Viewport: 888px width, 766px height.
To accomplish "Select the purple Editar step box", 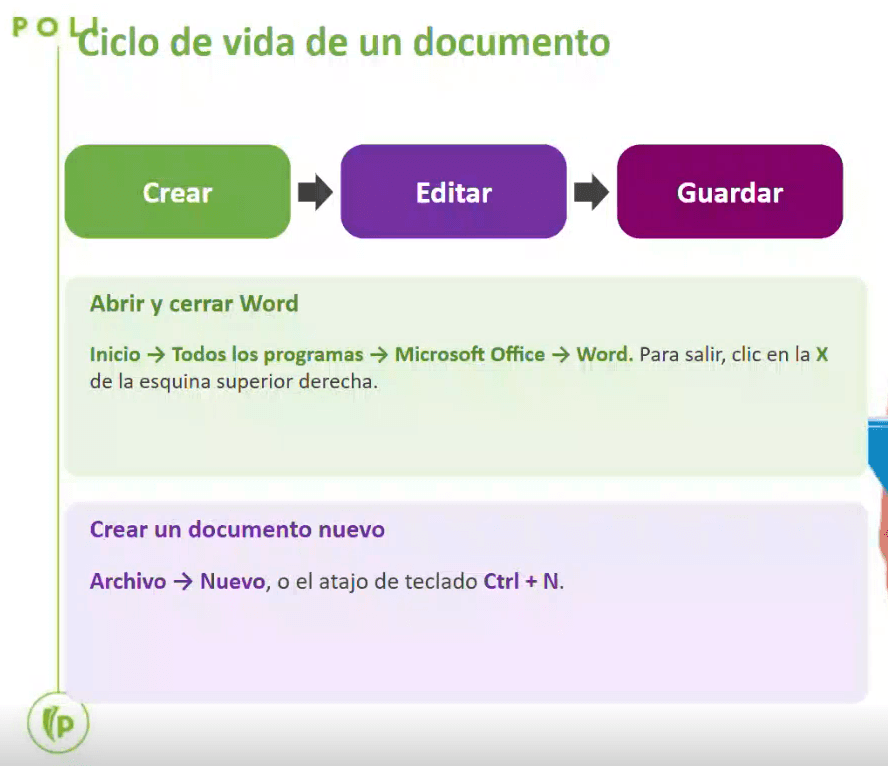I will [454, 191].
